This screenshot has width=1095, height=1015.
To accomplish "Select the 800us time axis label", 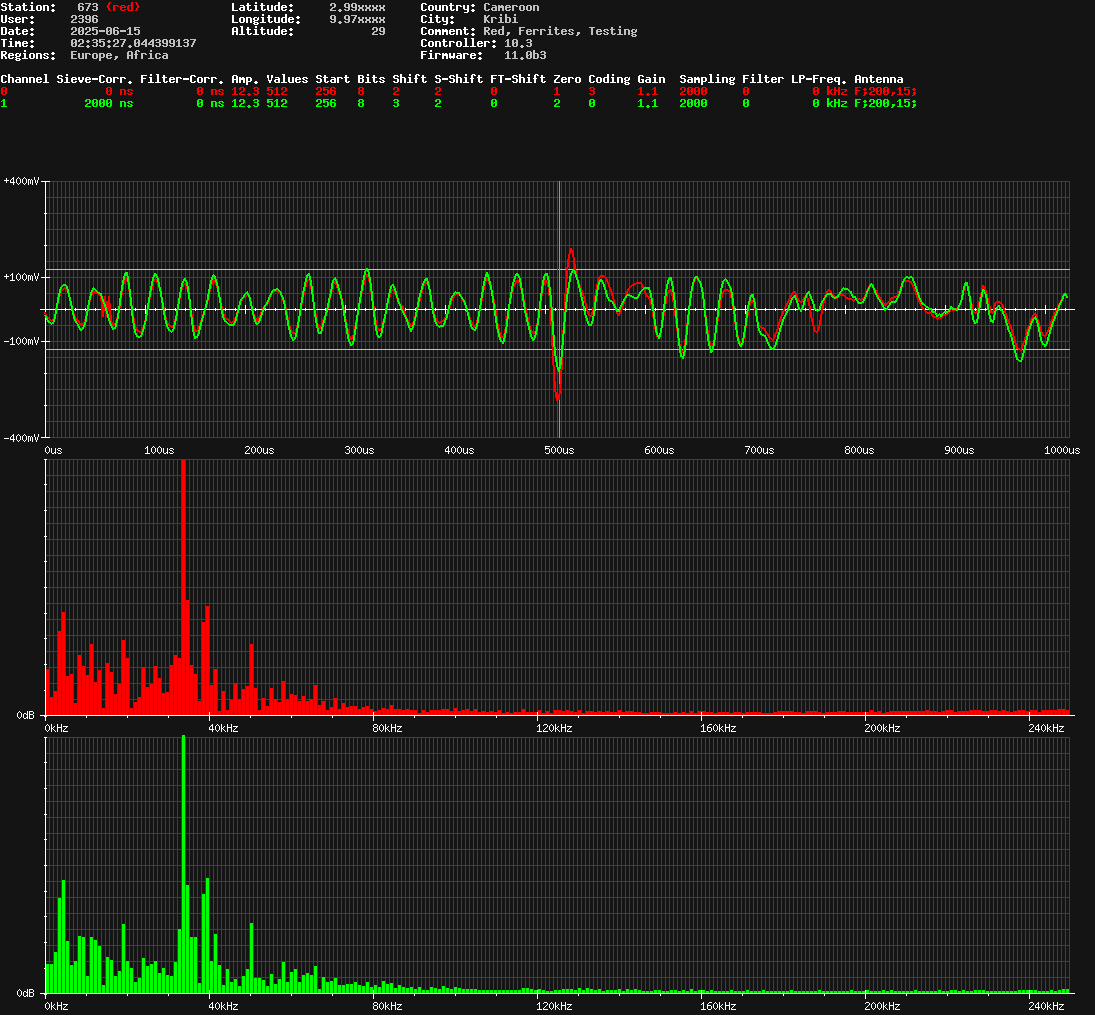I will point(859,451).
